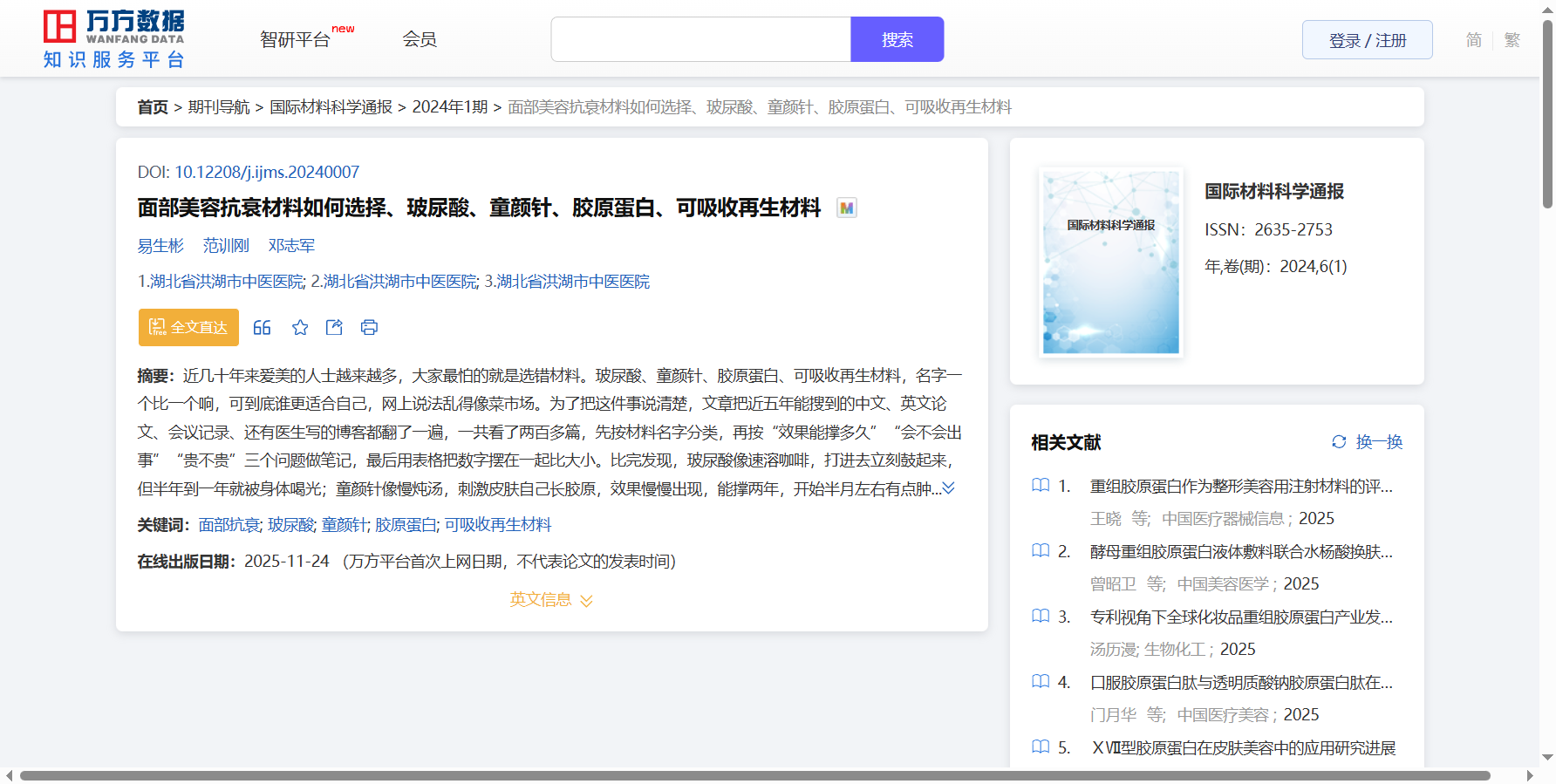Switch to Simplified Chinese (简)

(1473, 40)
